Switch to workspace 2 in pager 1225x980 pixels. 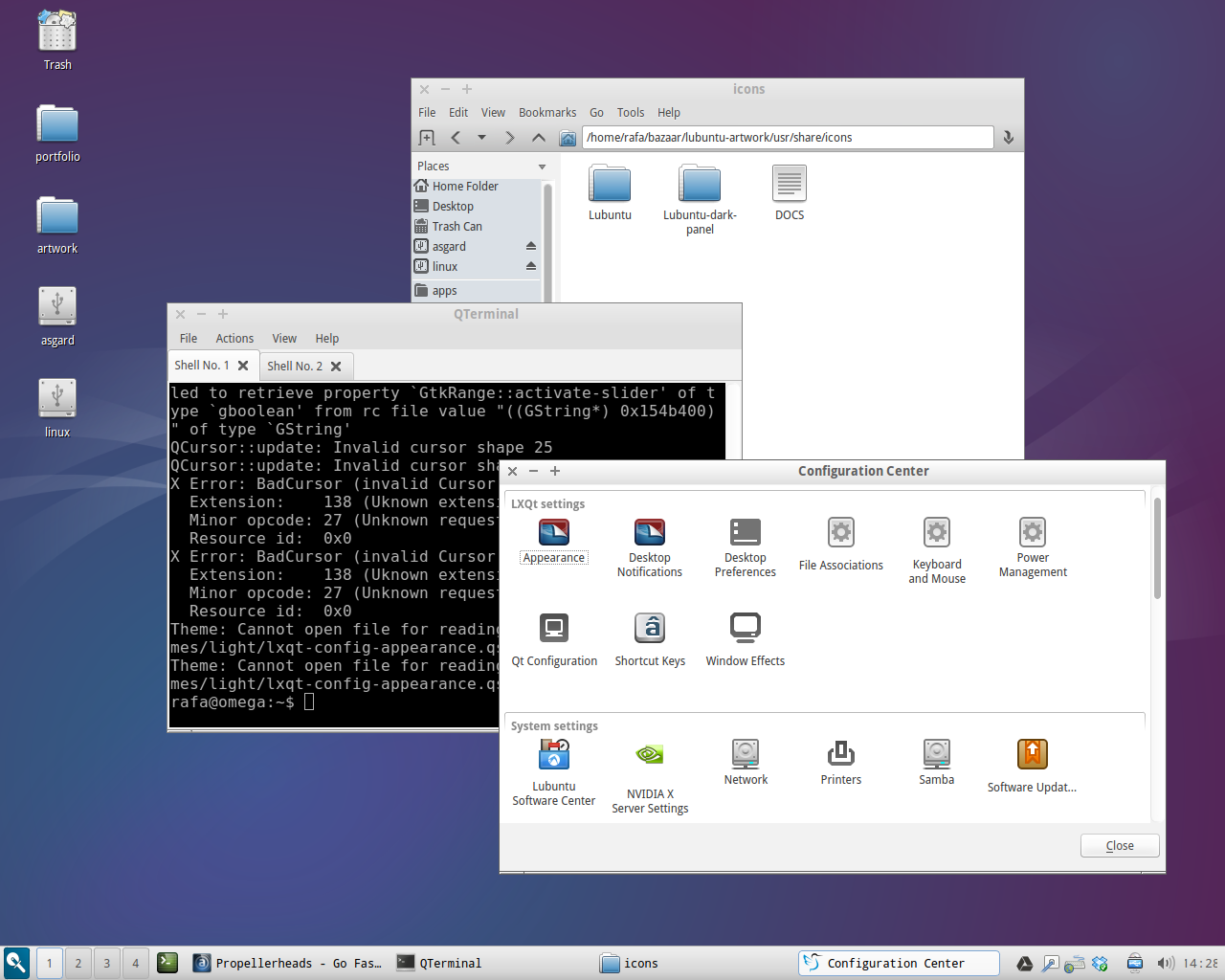(x=78, y=963)
